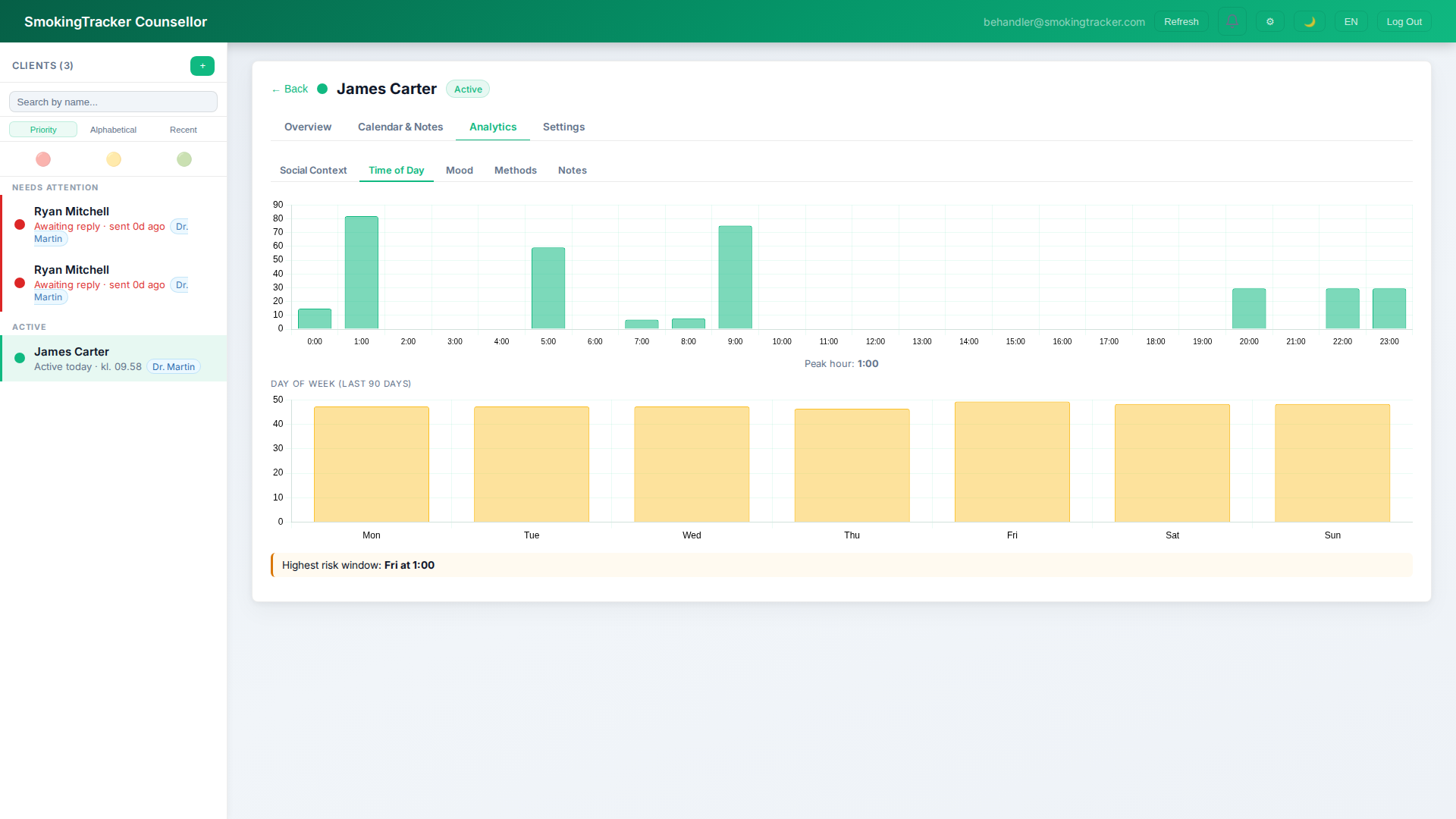Screen dimensions: 1456x819
Task: Click the Active status badge beside James Carter
Action: pyautogui.click(x=468, y=89)
